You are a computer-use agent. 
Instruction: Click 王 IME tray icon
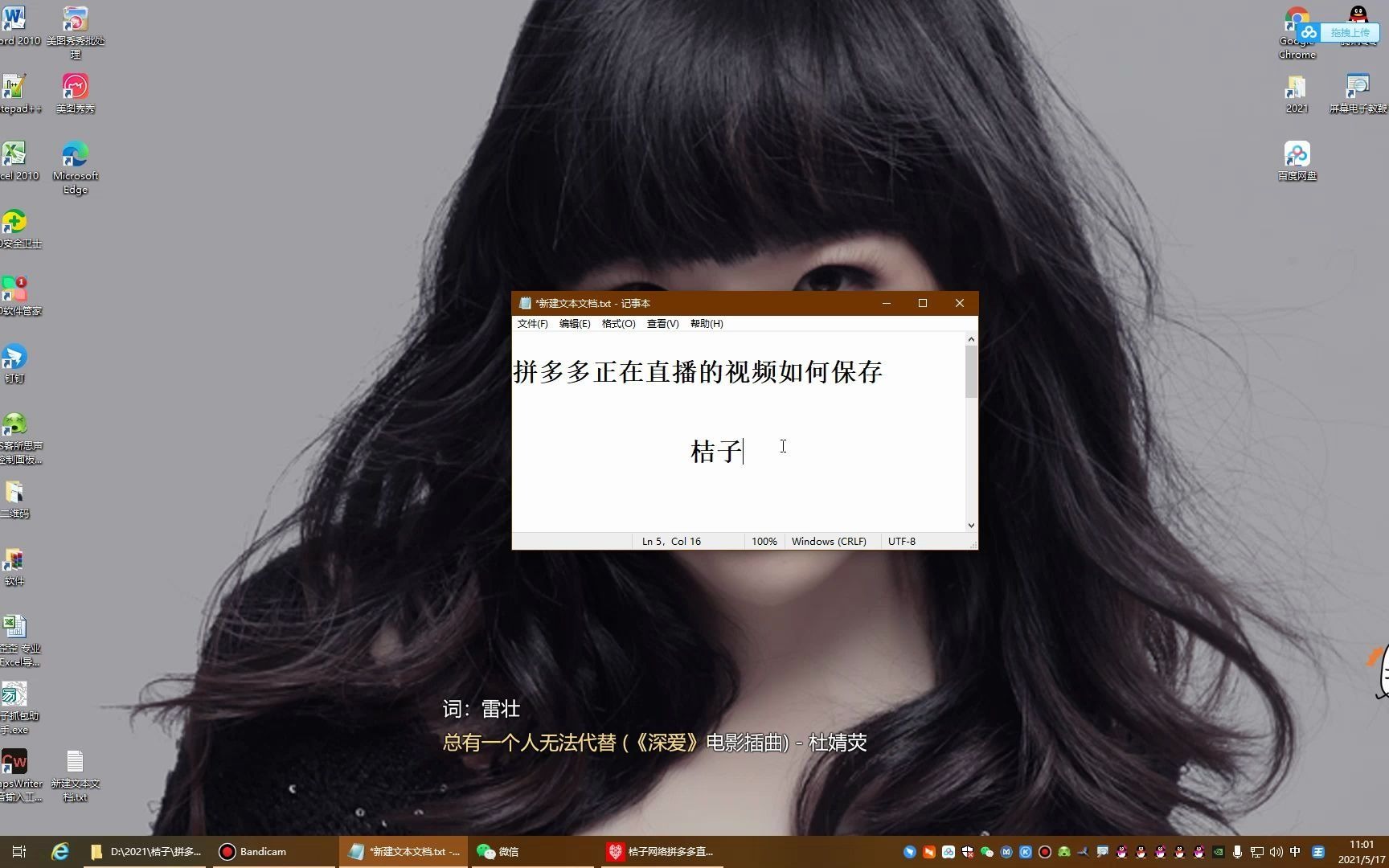point(1318,852)
